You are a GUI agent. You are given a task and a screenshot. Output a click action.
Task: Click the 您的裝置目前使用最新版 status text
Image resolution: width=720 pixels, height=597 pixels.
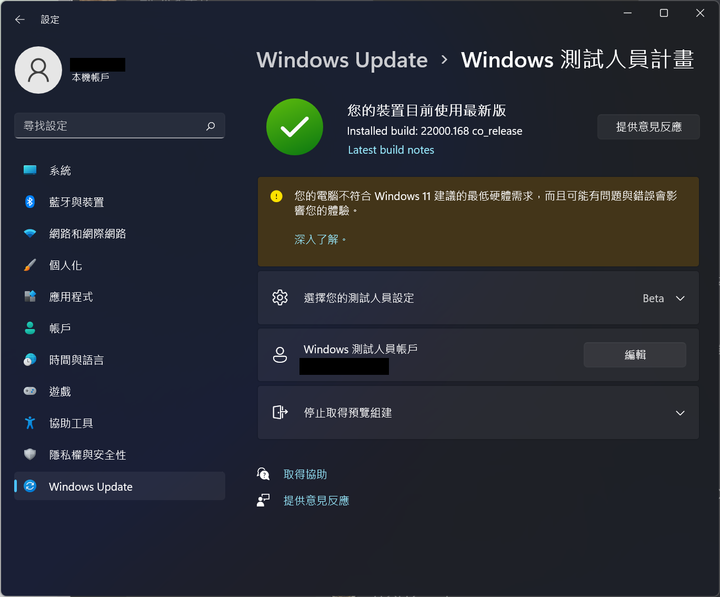click(x=427, y=110)
